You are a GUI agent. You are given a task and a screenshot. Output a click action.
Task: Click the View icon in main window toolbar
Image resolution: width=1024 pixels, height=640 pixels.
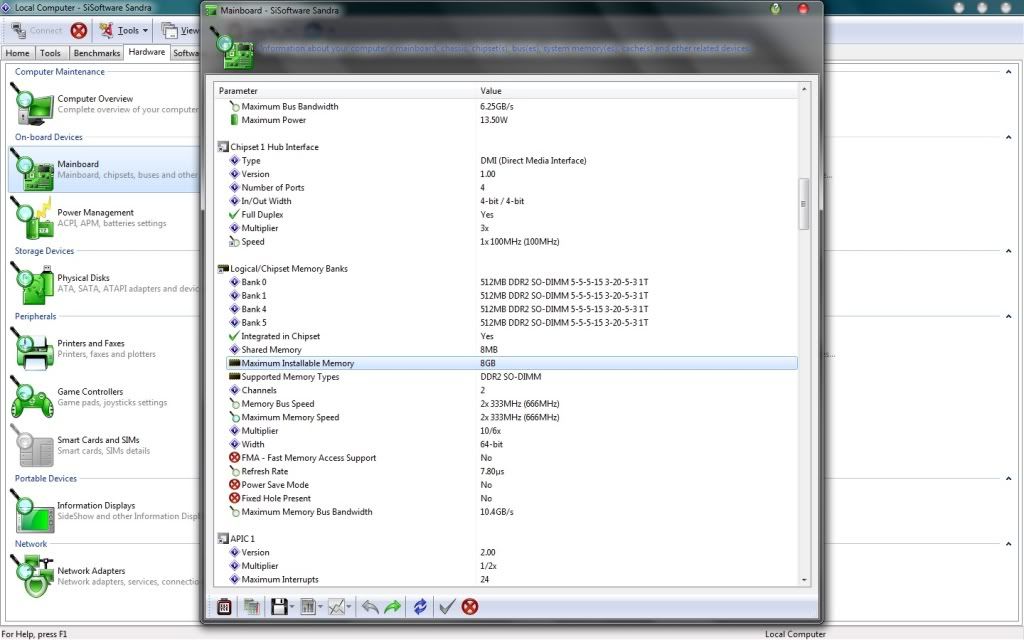click(170, 30)
